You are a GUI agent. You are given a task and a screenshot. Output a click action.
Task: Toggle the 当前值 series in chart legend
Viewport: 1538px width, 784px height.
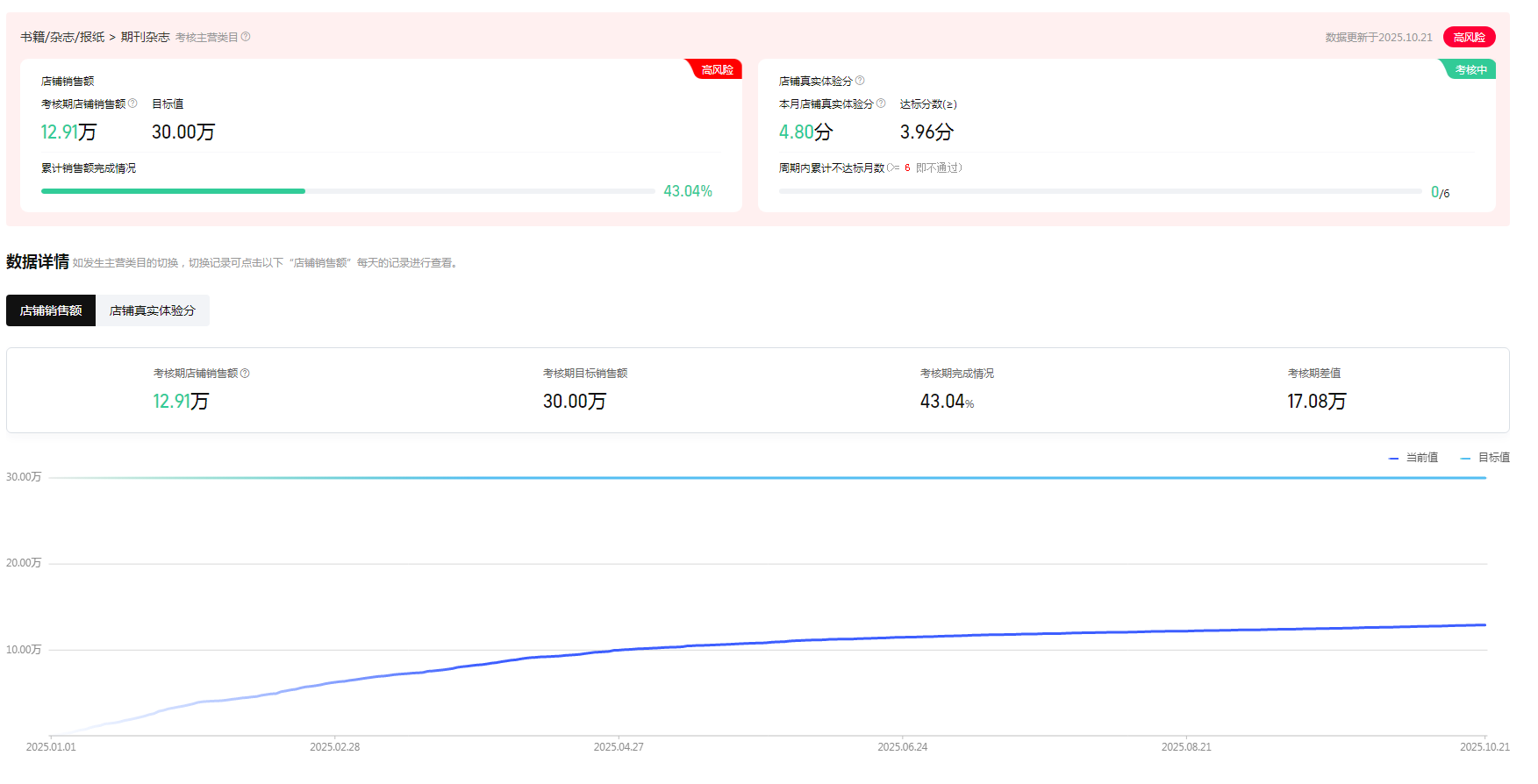click(x=1413, y=458)
